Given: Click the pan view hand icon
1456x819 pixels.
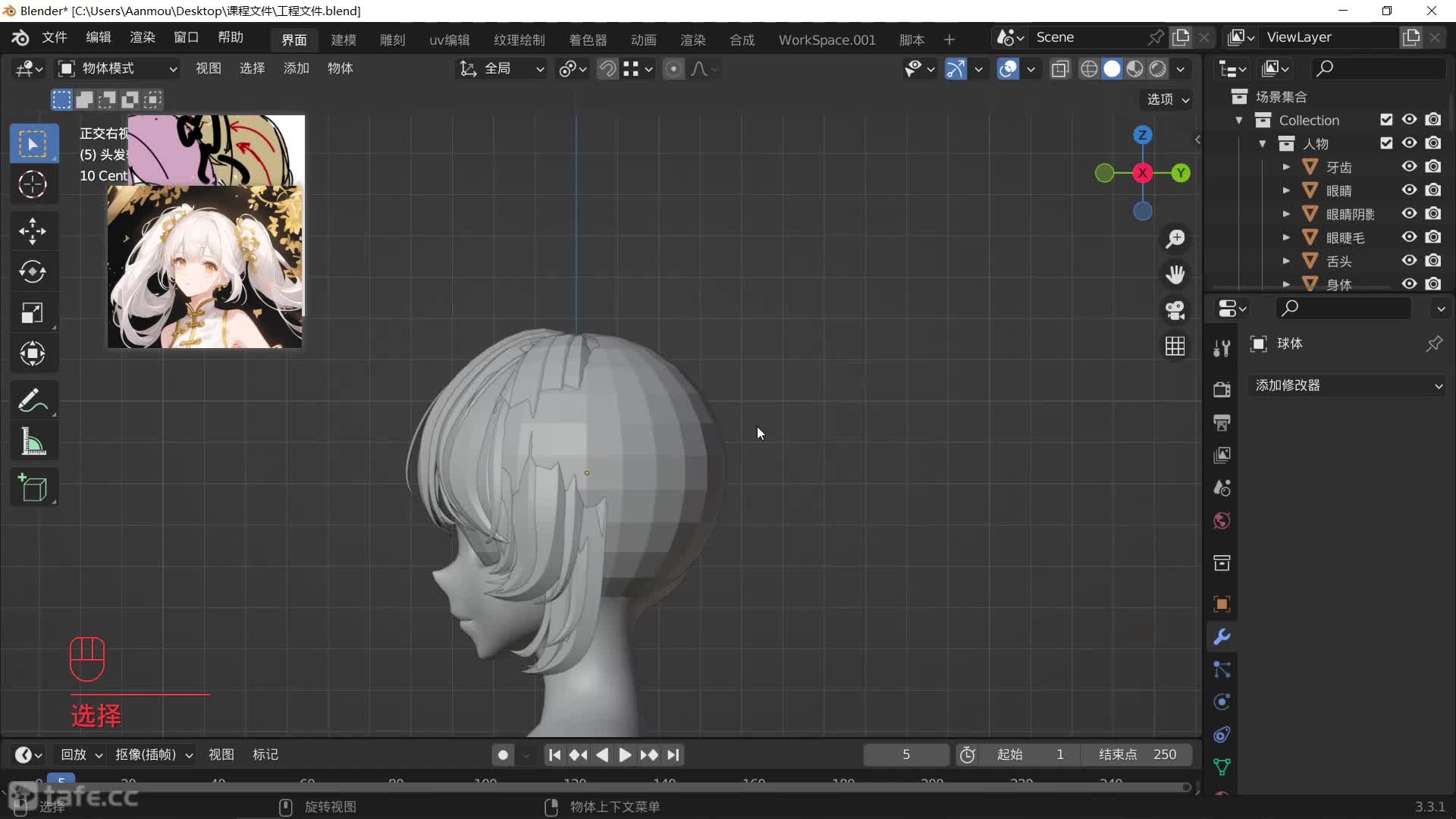Looking at the screenshot, I should (1175, 275).
